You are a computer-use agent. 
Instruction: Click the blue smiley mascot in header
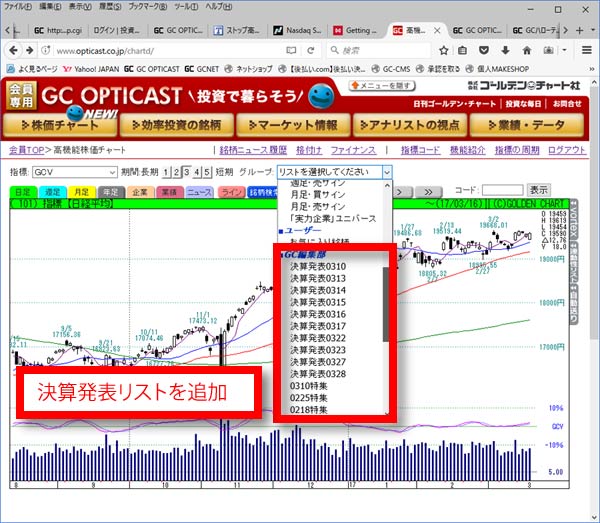pyautogui.click(x=321, y=96)
